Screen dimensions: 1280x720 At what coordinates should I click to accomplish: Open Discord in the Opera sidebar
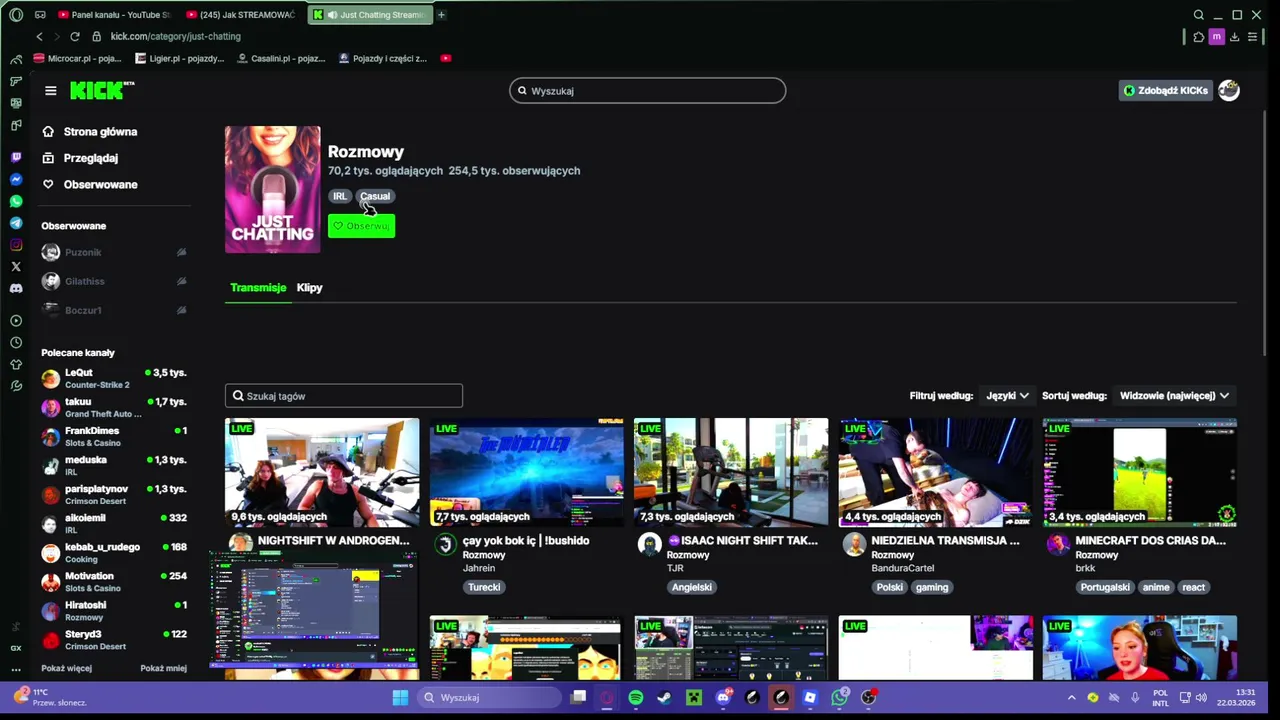(x=16, y=288)
